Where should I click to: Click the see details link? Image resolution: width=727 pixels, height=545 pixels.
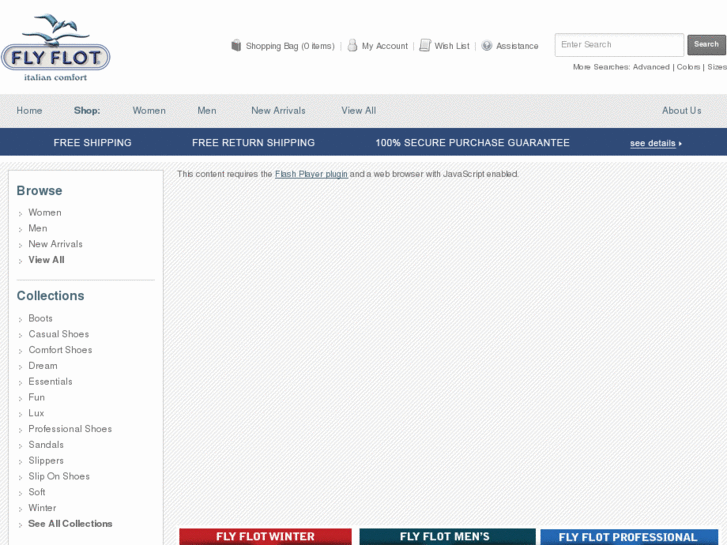pyautogui.click(x=653, y=143)
